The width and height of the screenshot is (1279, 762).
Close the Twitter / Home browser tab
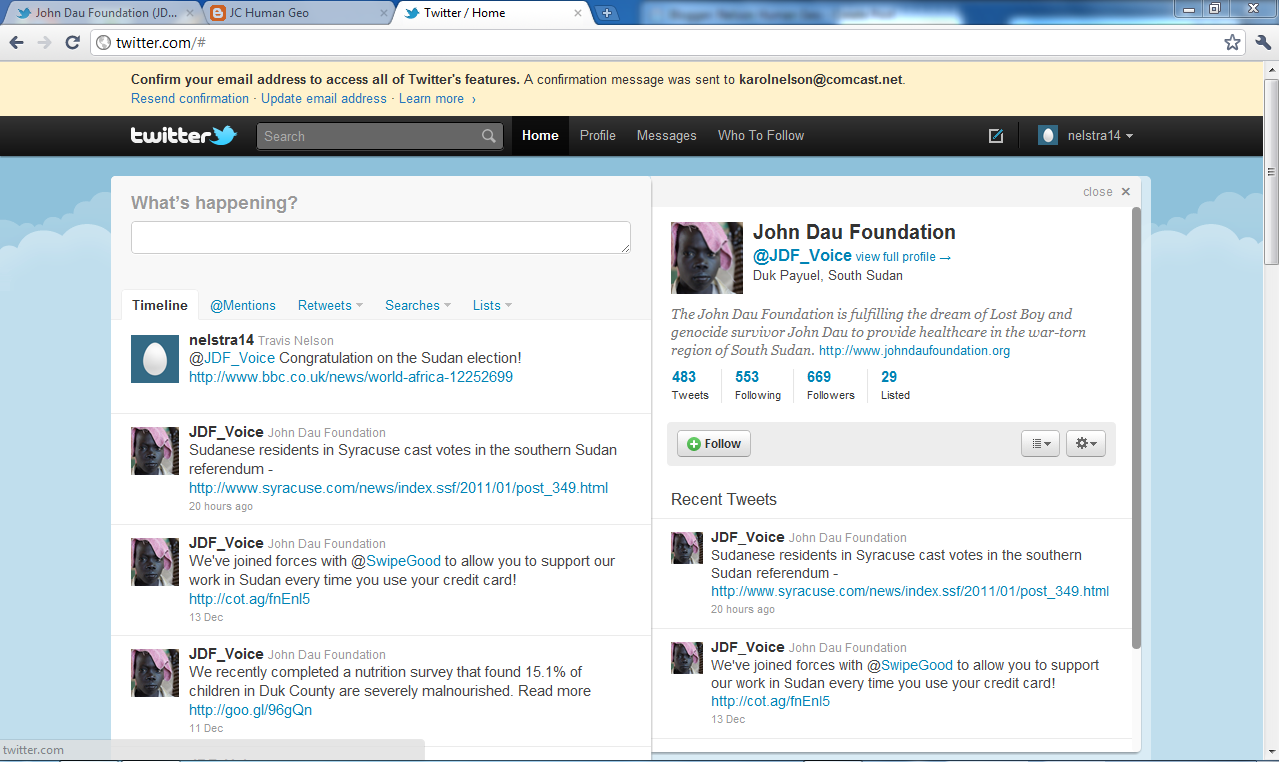[x=577, y=13]
